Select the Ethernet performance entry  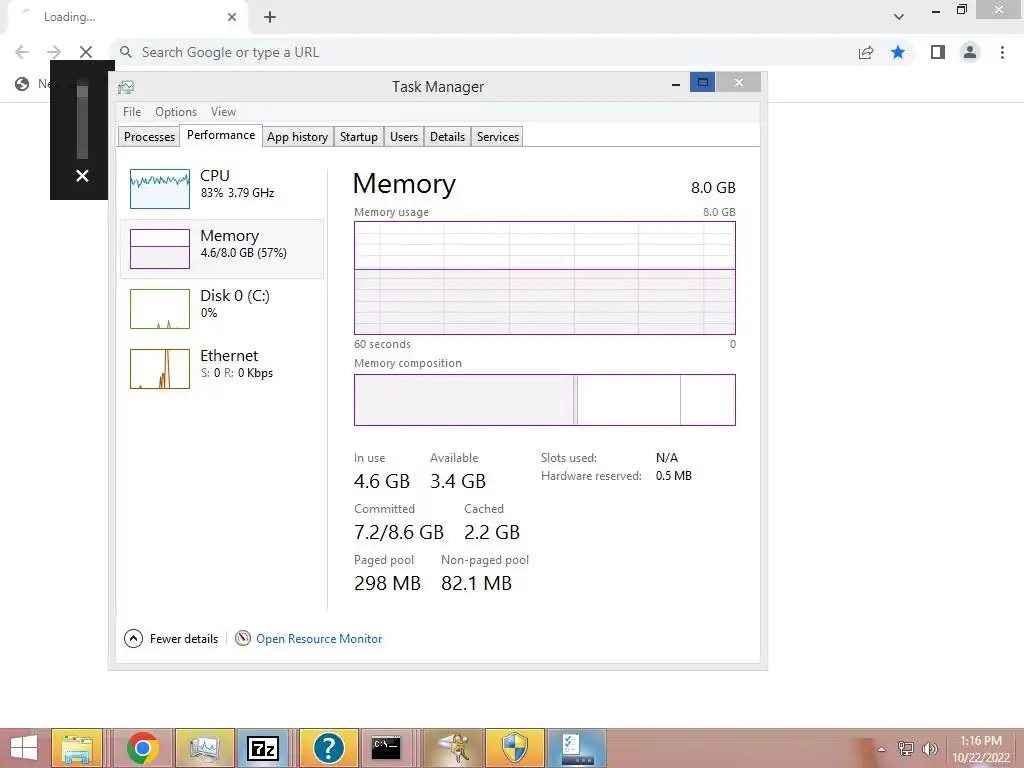click(222, 368)
